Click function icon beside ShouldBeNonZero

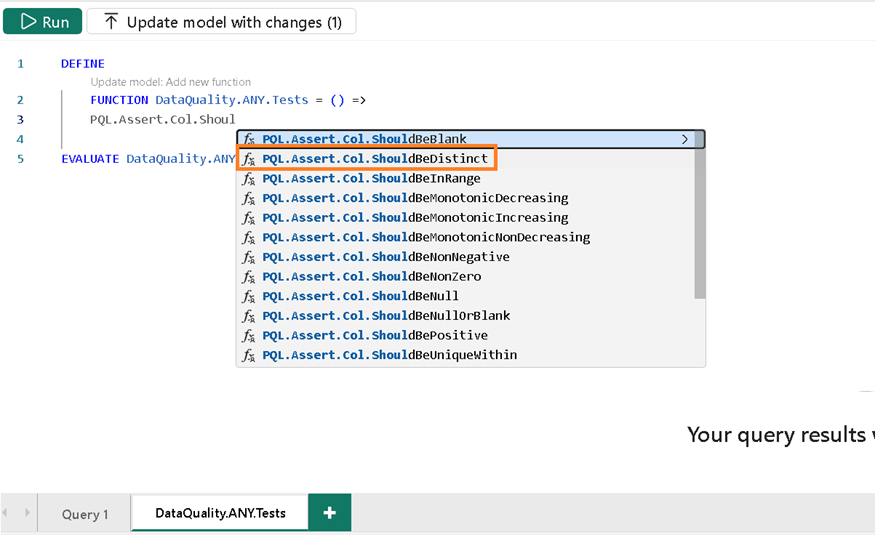tap(249, 276)
